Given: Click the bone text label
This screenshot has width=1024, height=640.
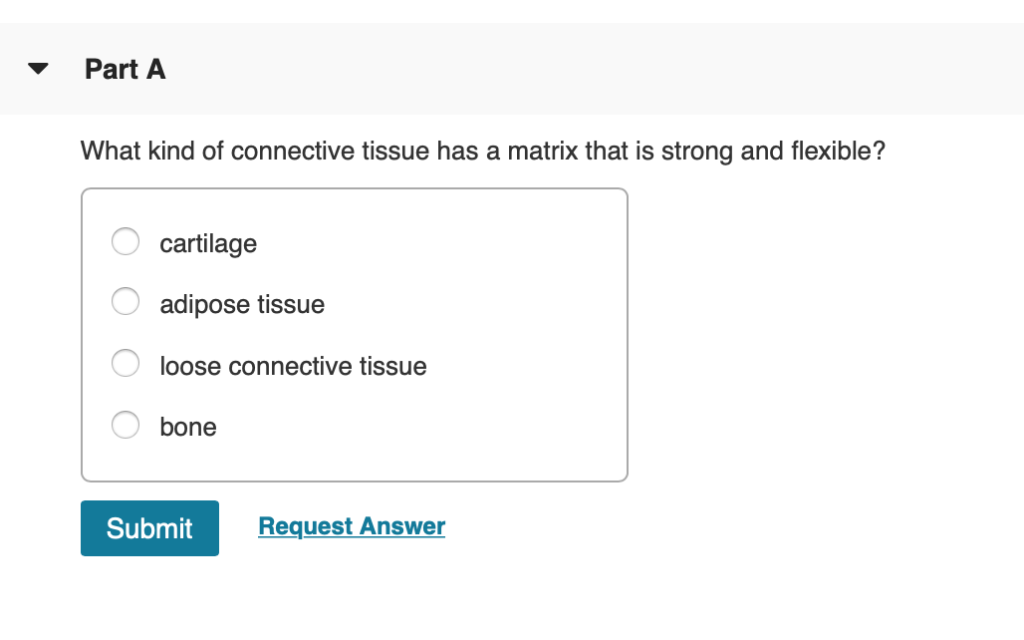Looking at the screenshot, I should (x=188, y=426).
